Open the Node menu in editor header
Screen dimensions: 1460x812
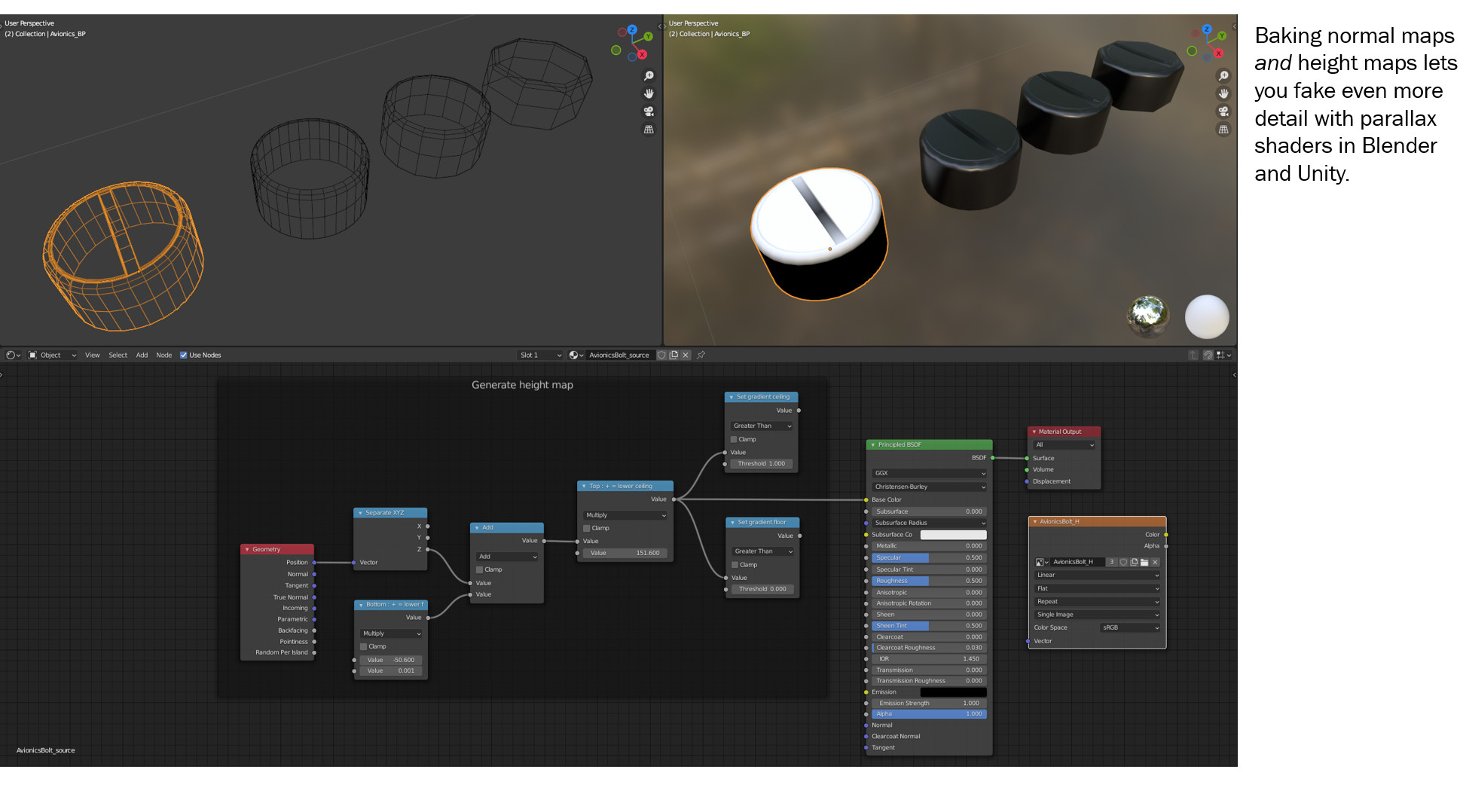pyautogui.click(x=163, y=355)
